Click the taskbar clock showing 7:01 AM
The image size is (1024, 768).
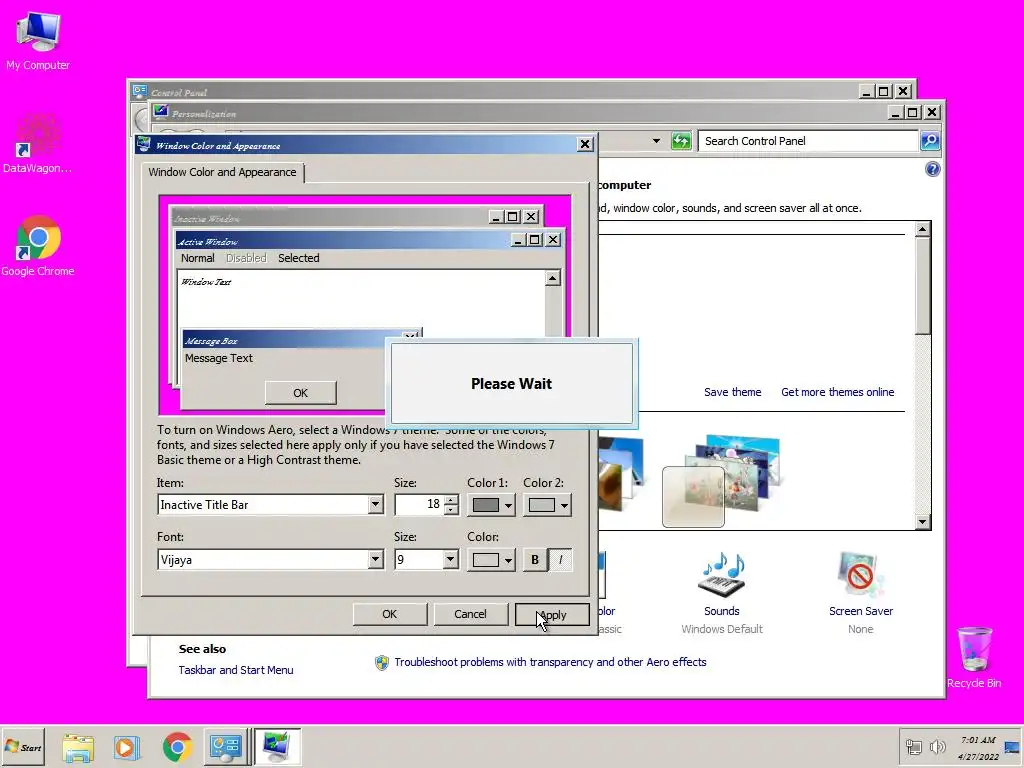978,748
